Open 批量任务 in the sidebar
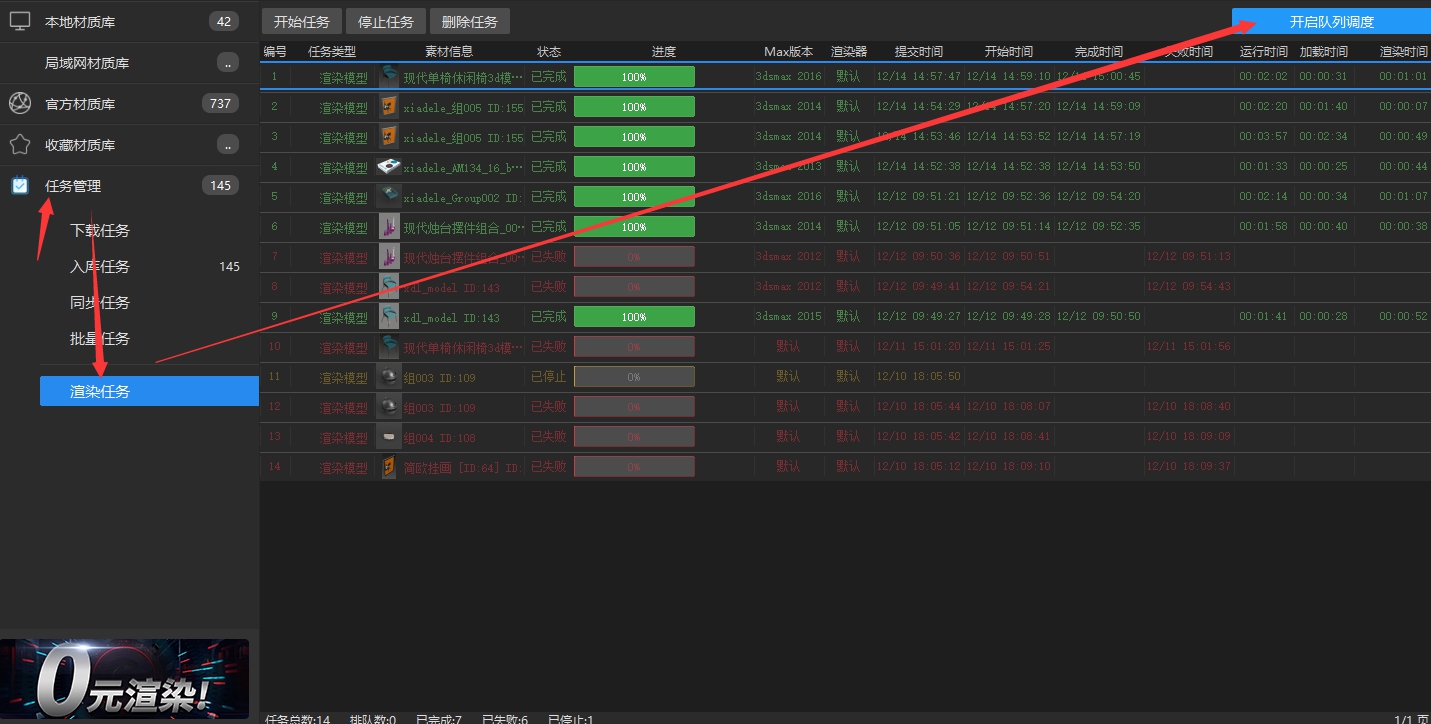Screen dimensions: 1431x724 (100, 339)
